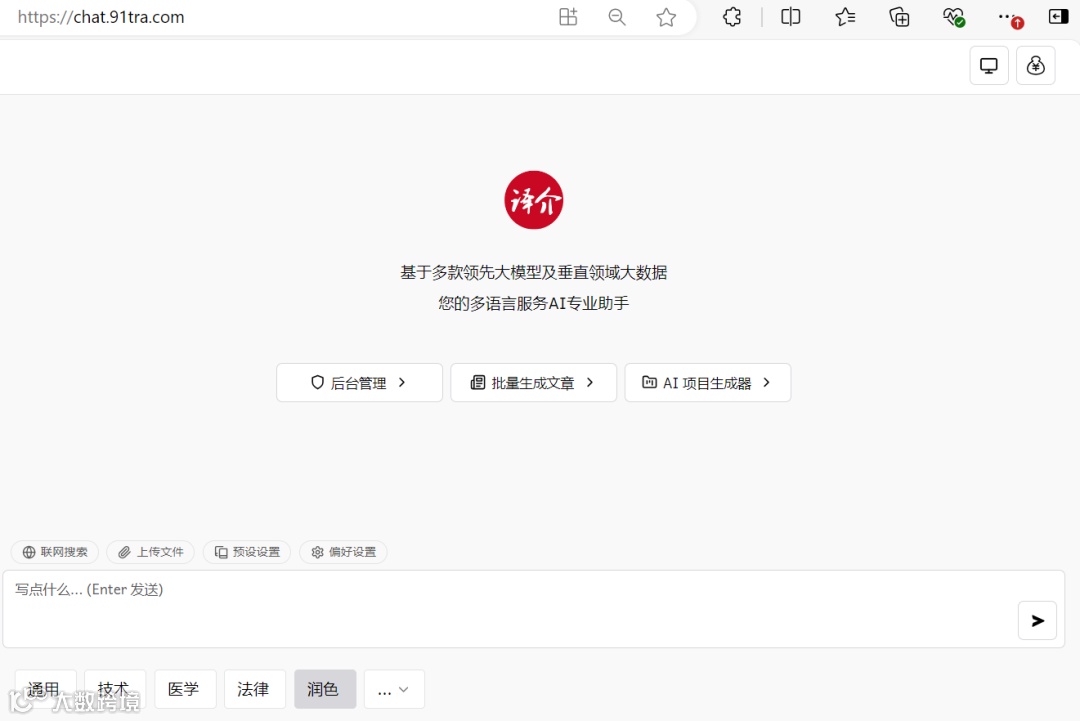Screen dimensions: 1080x721
Task: Click the 译介 red logo
Action: pyautogui.click(x=533, y=199)
